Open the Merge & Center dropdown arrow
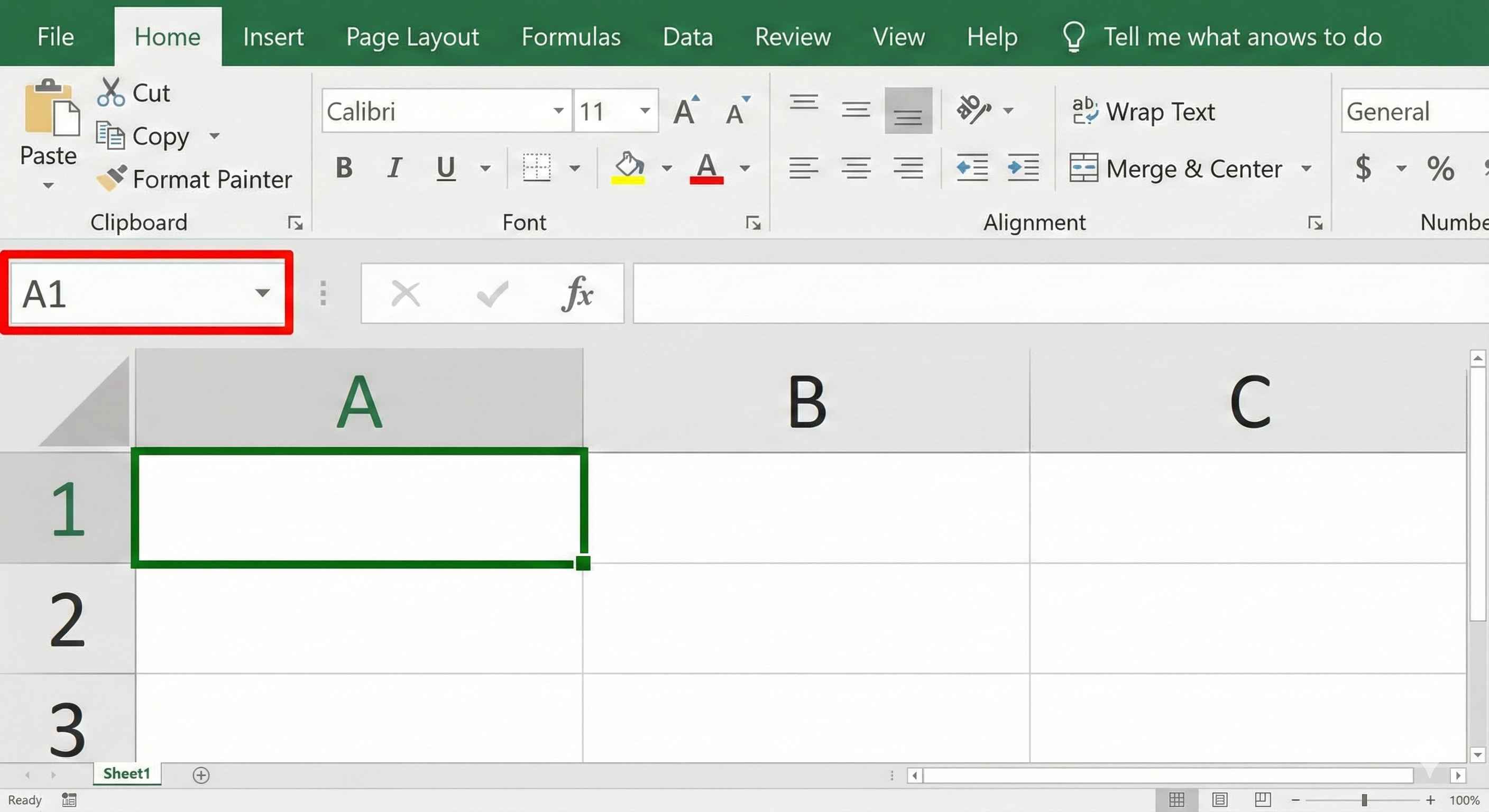 coord(1307,169)
